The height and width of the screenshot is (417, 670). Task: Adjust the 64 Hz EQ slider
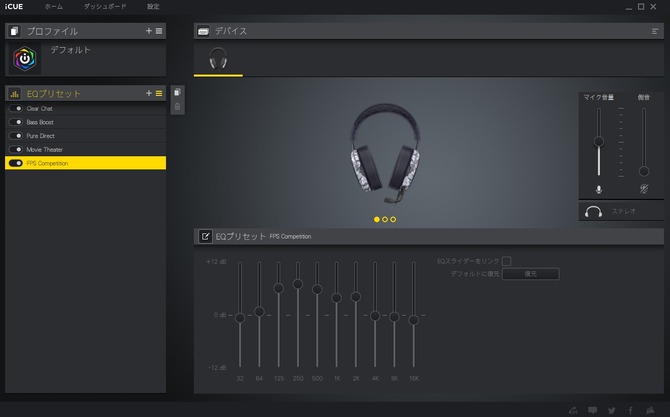click(x=259, y=311)
